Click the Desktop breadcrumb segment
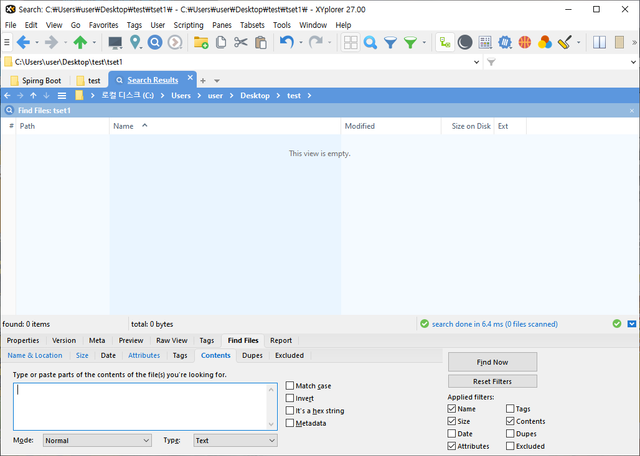 tap(255, 96)
